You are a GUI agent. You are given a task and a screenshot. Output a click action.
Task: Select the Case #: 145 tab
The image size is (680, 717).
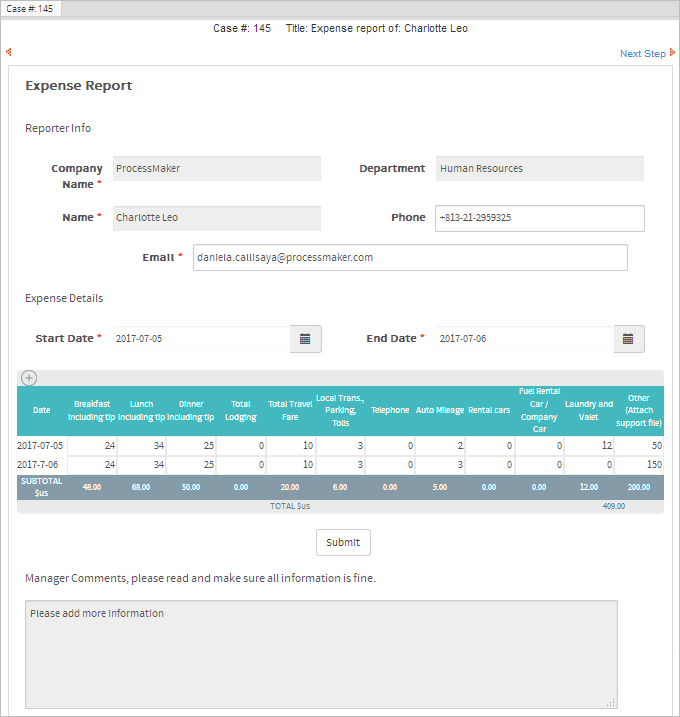(31, 8)
